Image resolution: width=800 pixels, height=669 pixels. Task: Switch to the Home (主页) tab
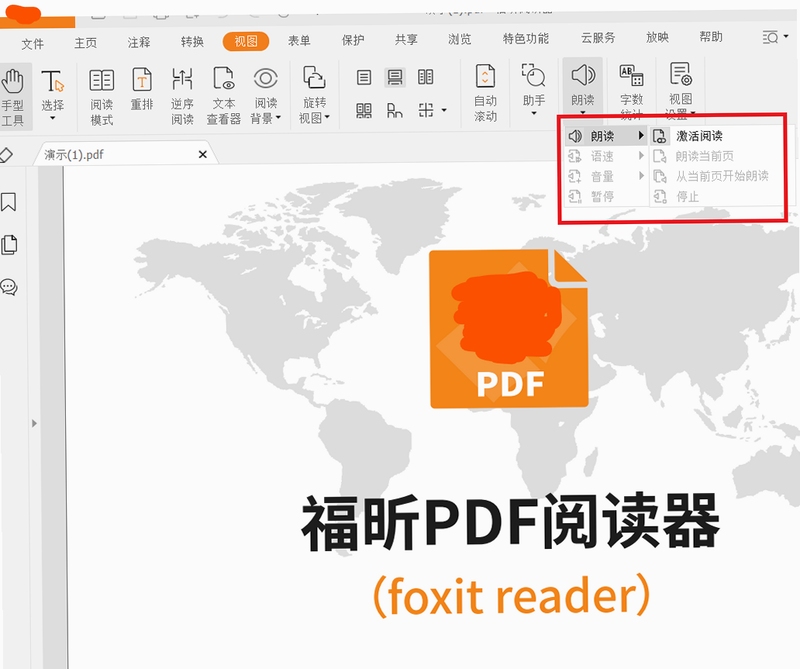(85, 43)
